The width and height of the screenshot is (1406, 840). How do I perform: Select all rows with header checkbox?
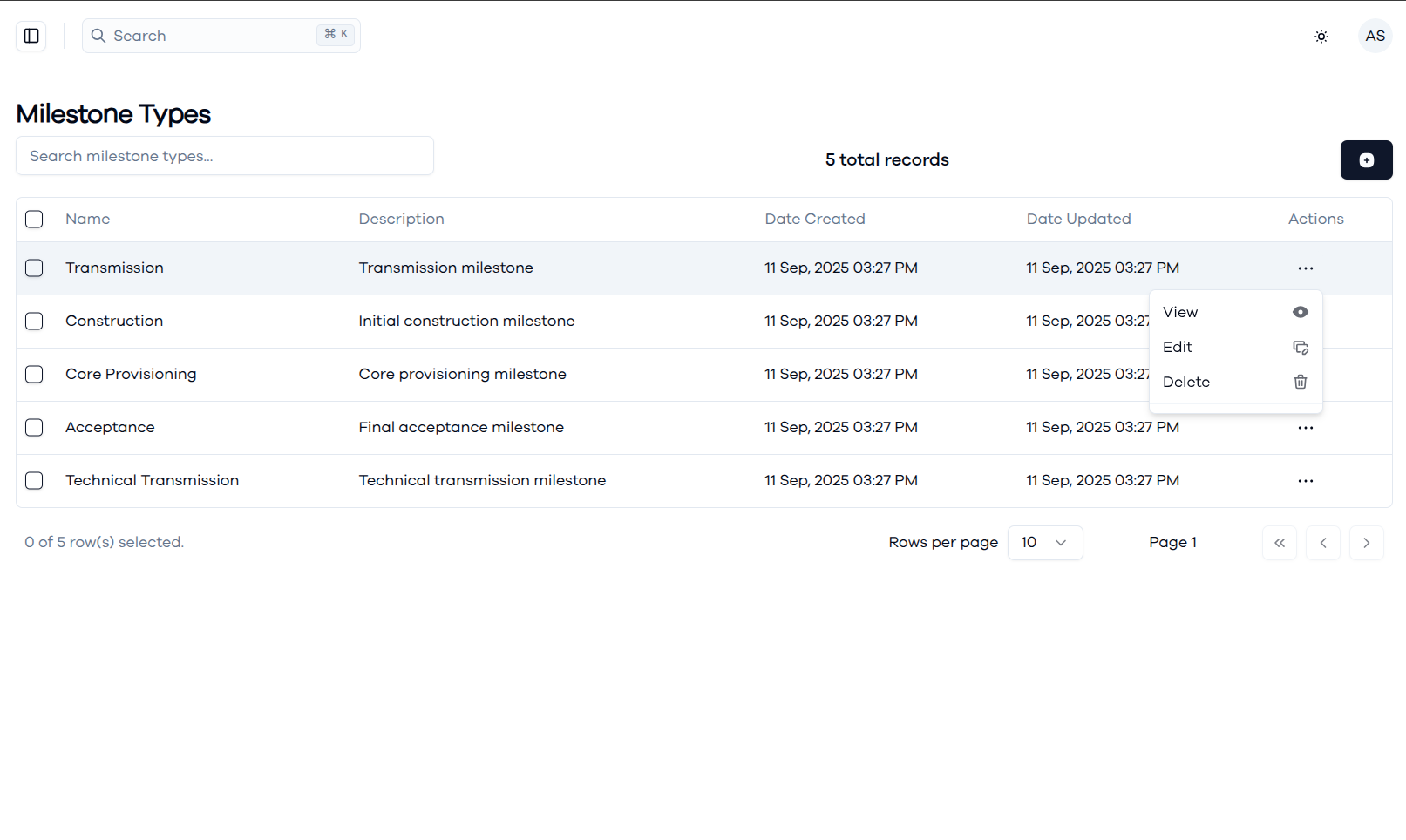coord(34,220)
